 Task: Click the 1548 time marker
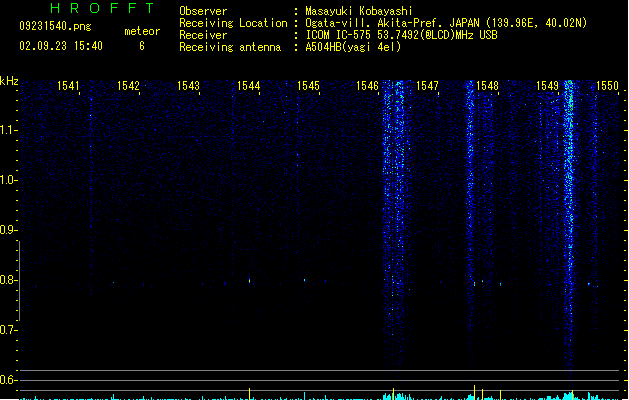pos(487,86)
